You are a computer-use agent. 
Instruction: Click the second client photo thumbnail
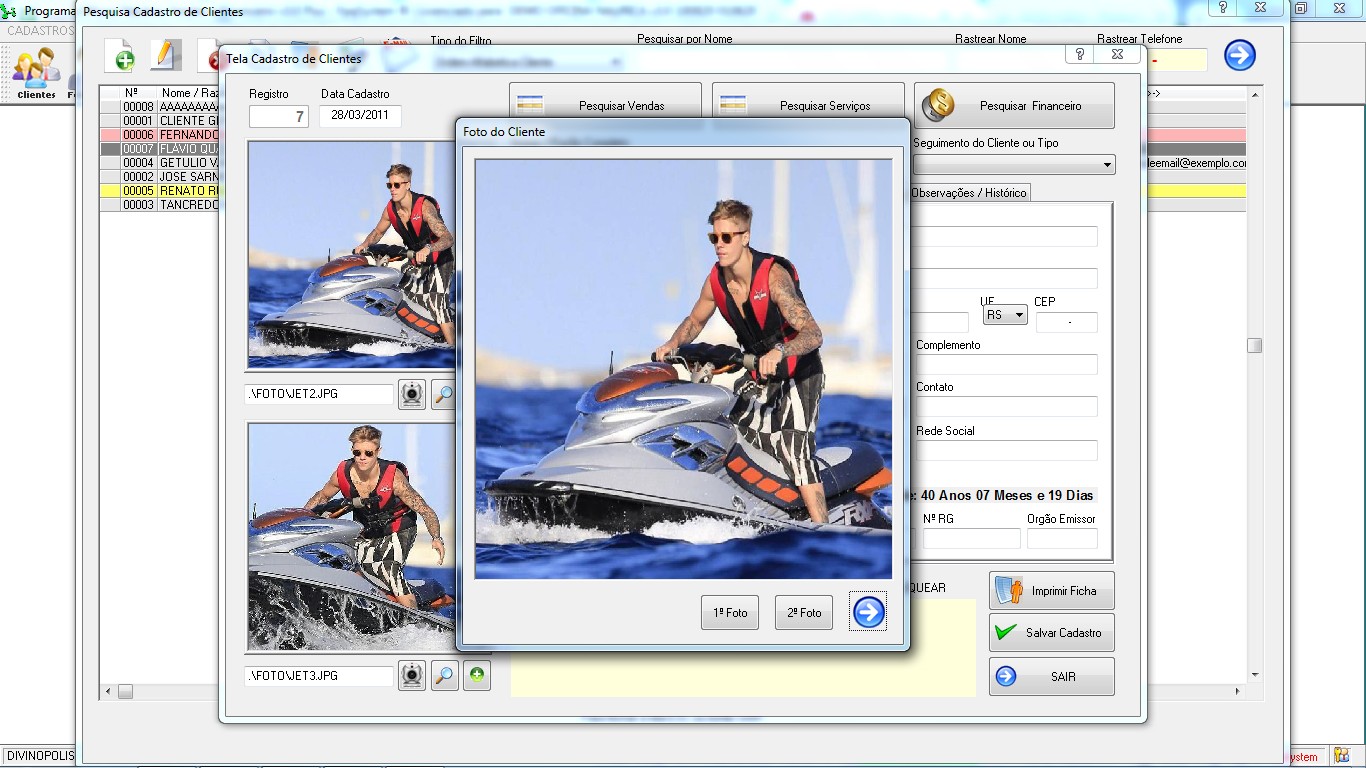click(x=351, y=537)
